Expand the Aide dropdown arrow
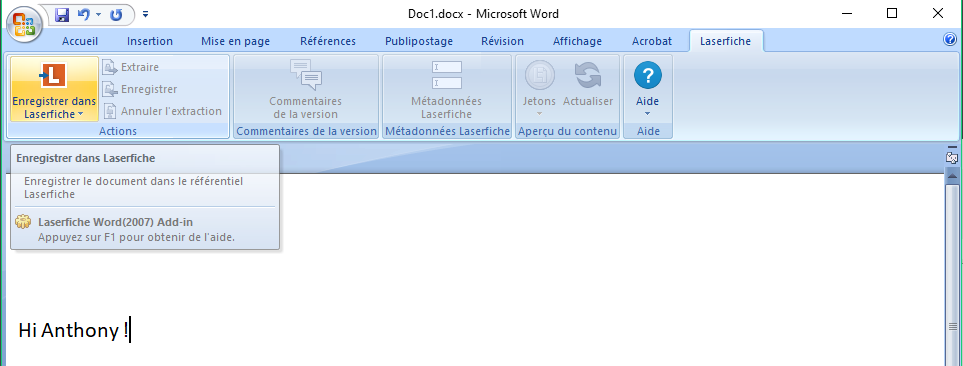 (647, 114)
